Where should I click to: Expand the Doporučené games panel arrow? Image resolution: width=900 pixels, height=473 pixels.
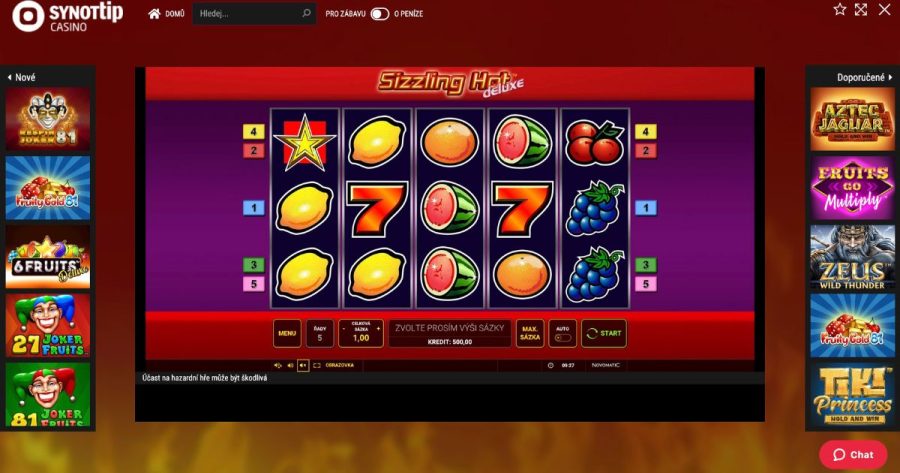(891, 77)
